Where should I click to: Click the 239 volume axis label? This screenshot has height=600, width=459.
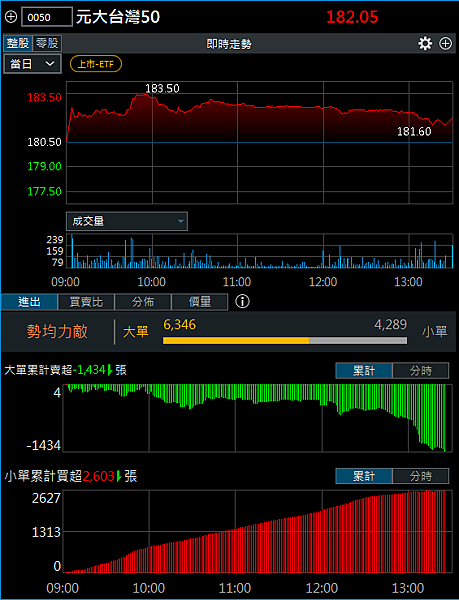click(55, 240)
